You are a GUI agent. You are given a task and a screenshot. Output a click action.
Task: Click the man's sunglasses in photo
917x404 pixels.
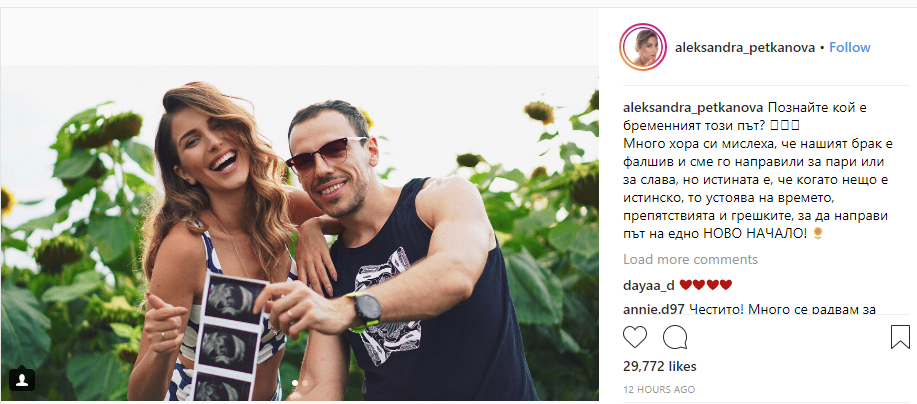click(x=325, y=155)
